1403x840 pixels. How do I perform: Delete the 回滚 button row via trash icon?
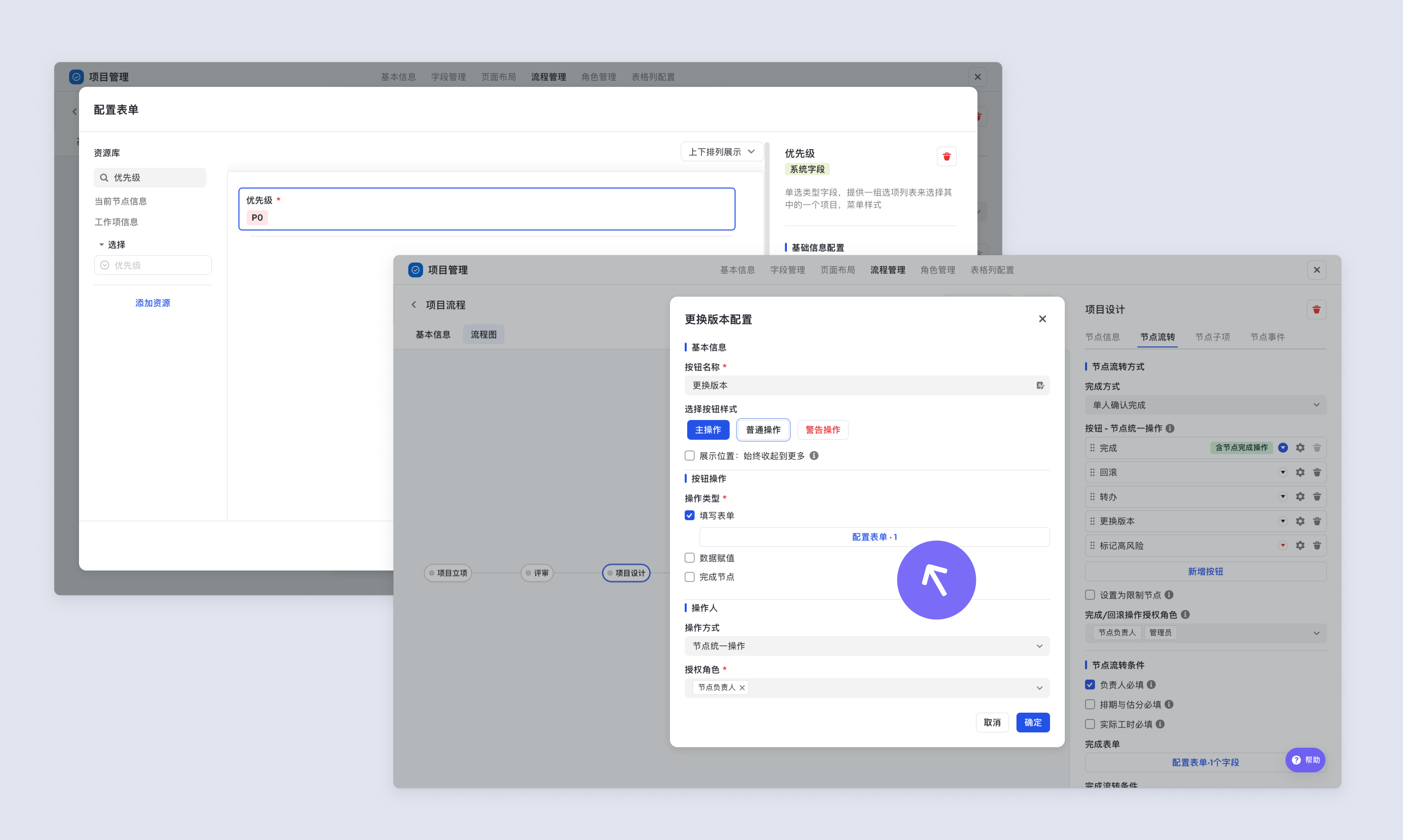1317,472
